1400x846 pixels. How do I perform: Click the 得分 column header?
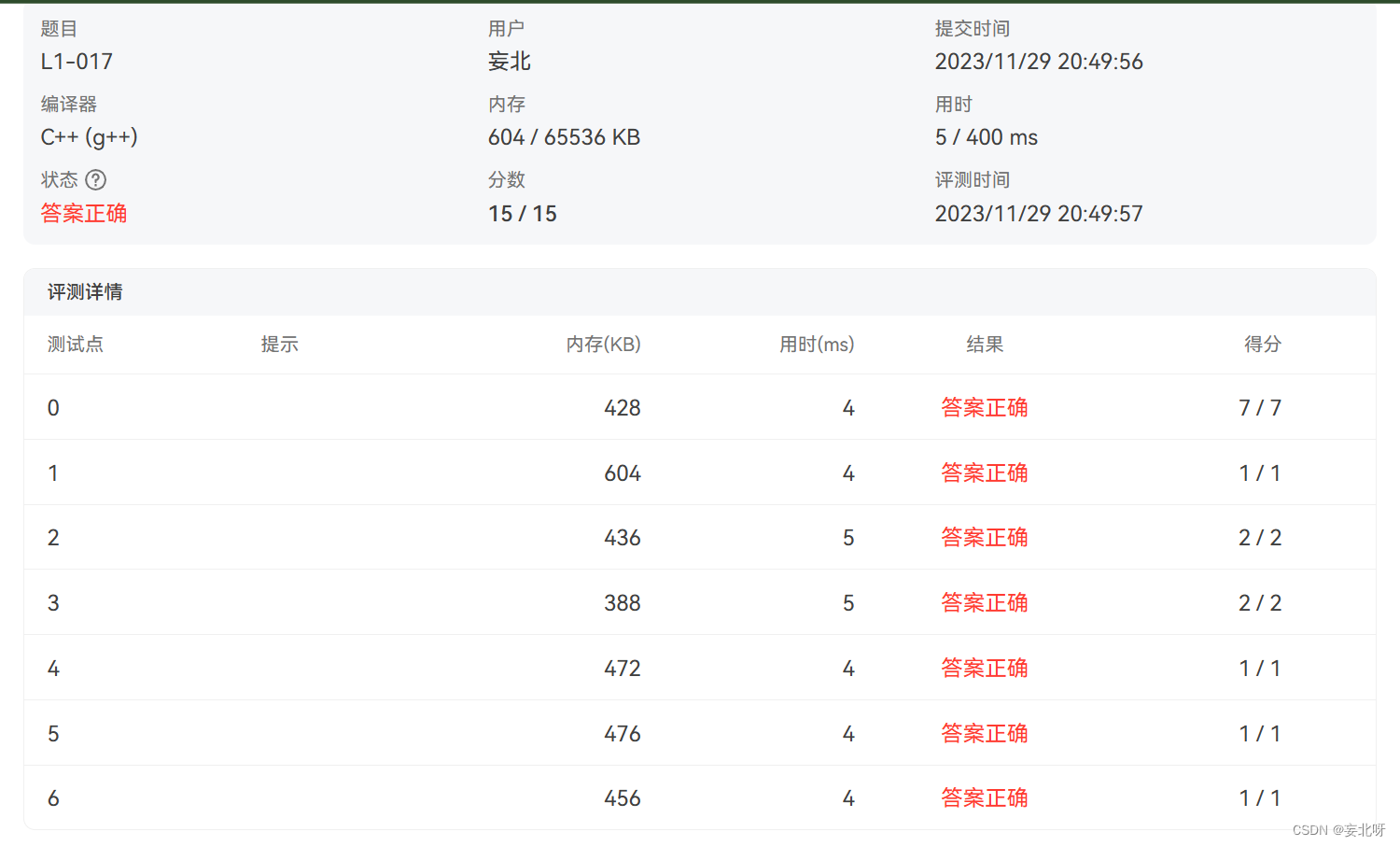click(x=1263, y=345)
